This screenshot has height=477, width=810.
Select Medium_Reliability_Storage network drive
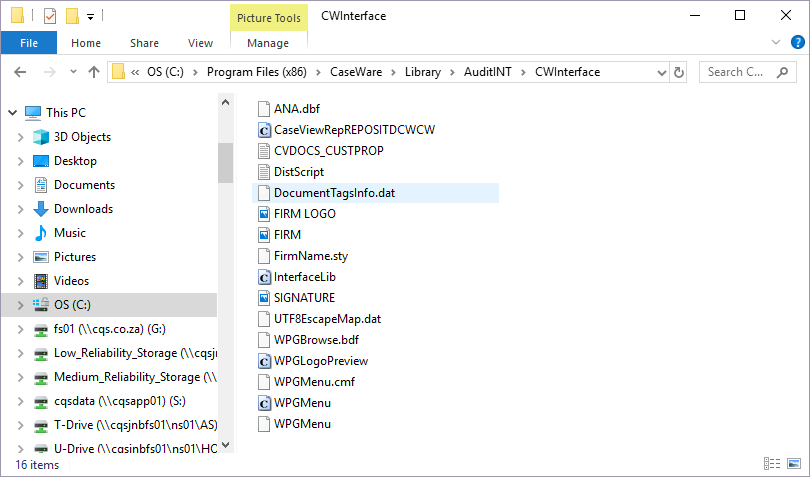pos(135,377)
